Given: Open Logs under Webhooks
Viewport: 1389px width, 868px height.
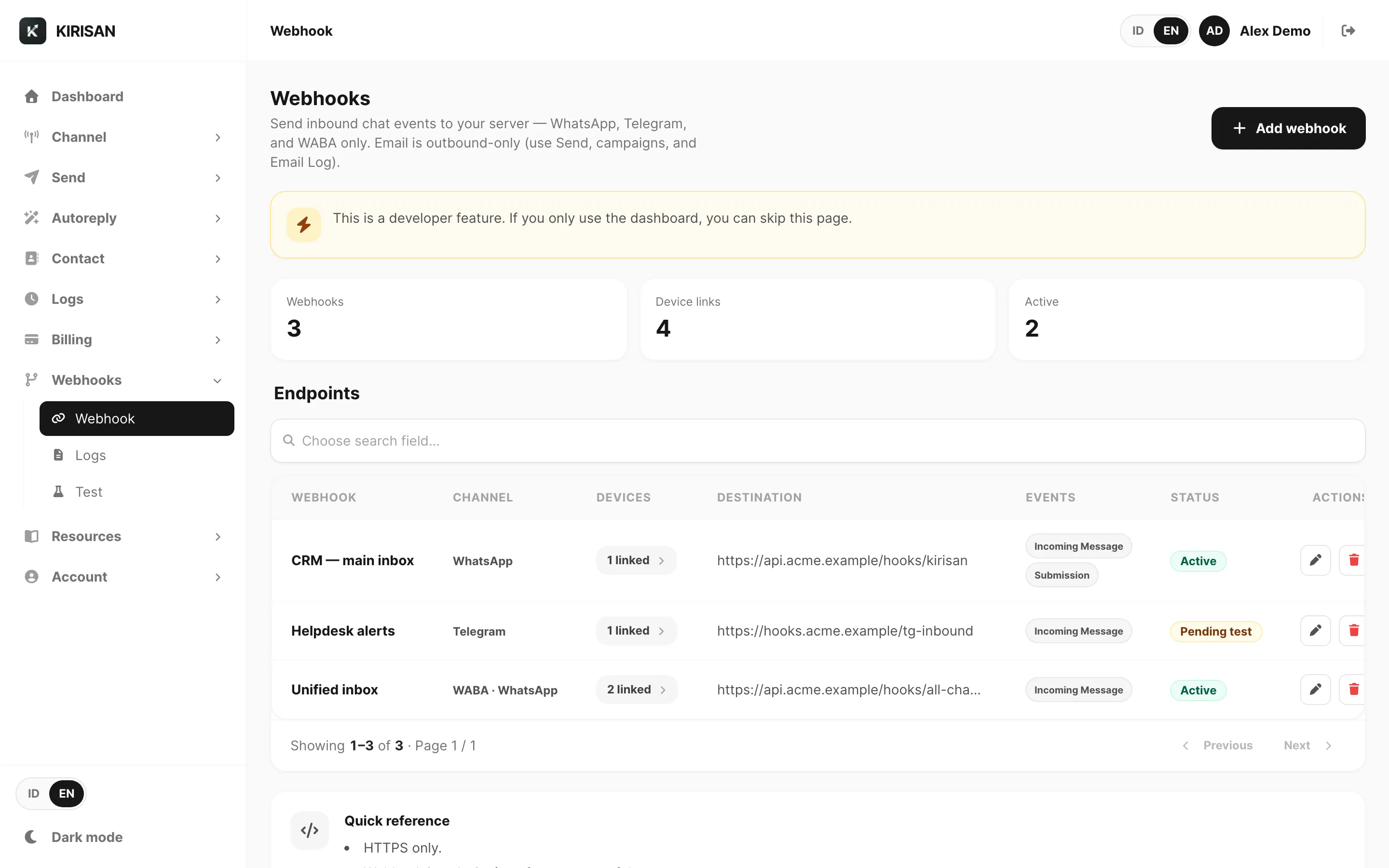Looking at the screenshot, I should [136, 455].
